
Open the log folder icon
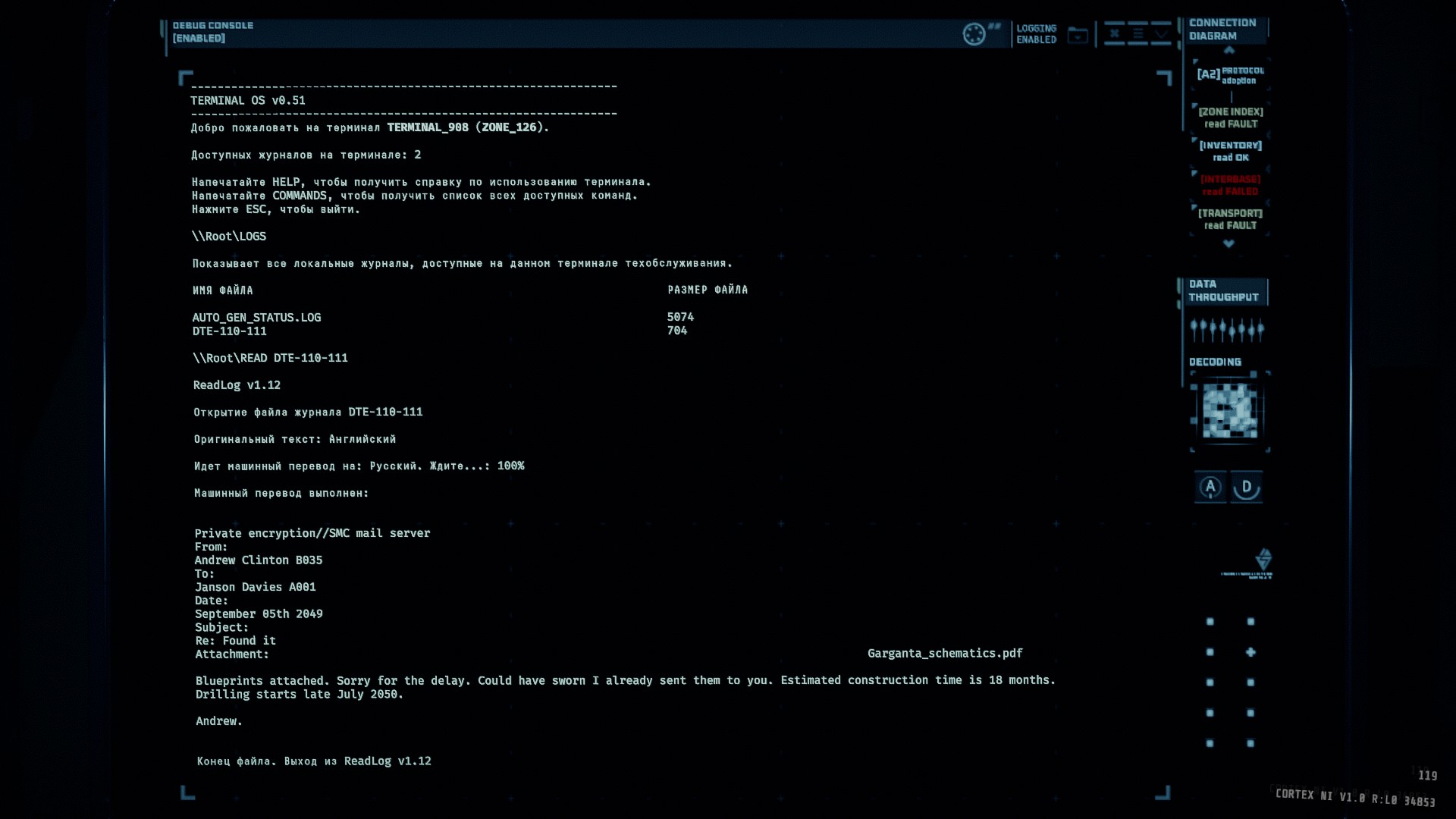point(1078,35)
